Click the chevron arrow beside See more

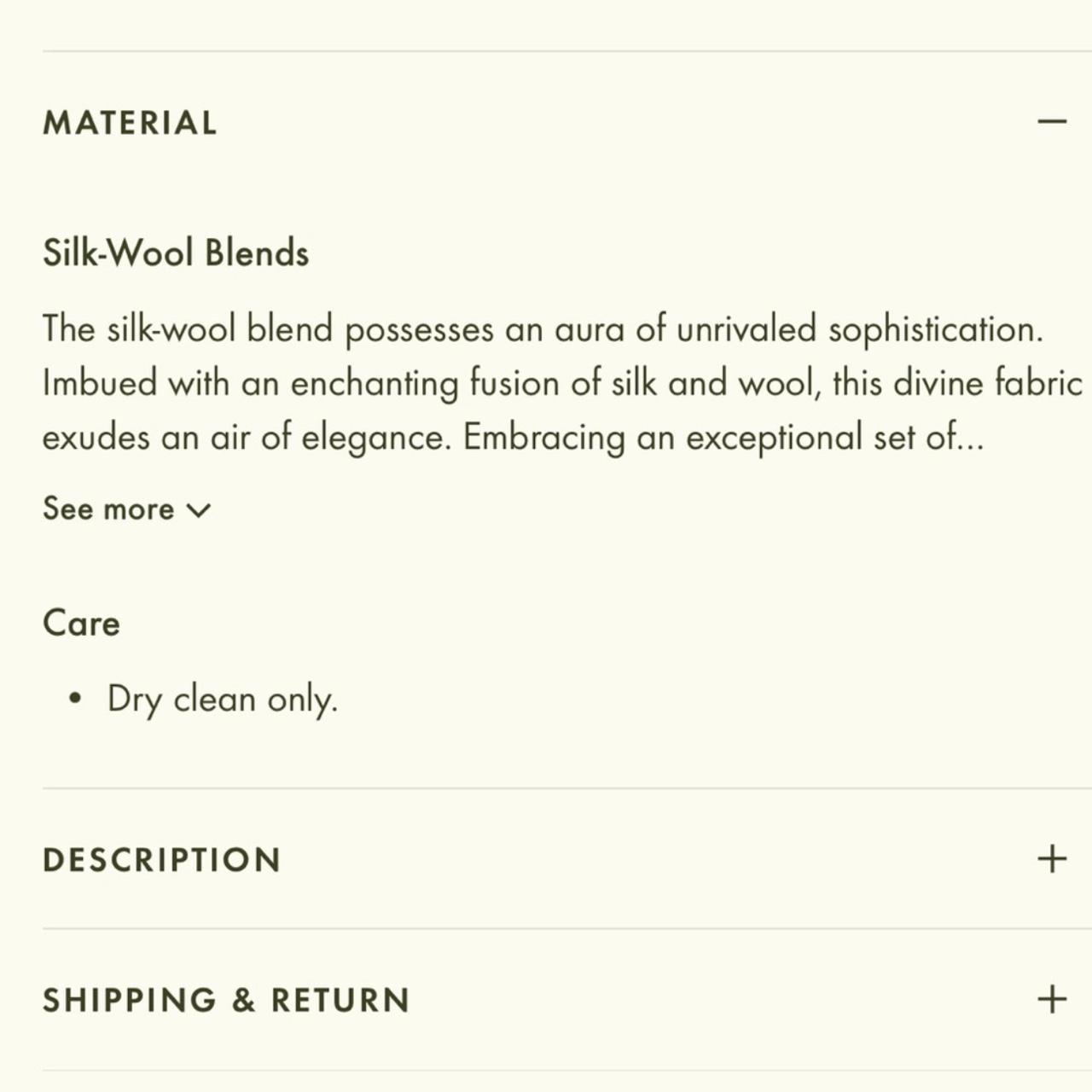(198, 510)
